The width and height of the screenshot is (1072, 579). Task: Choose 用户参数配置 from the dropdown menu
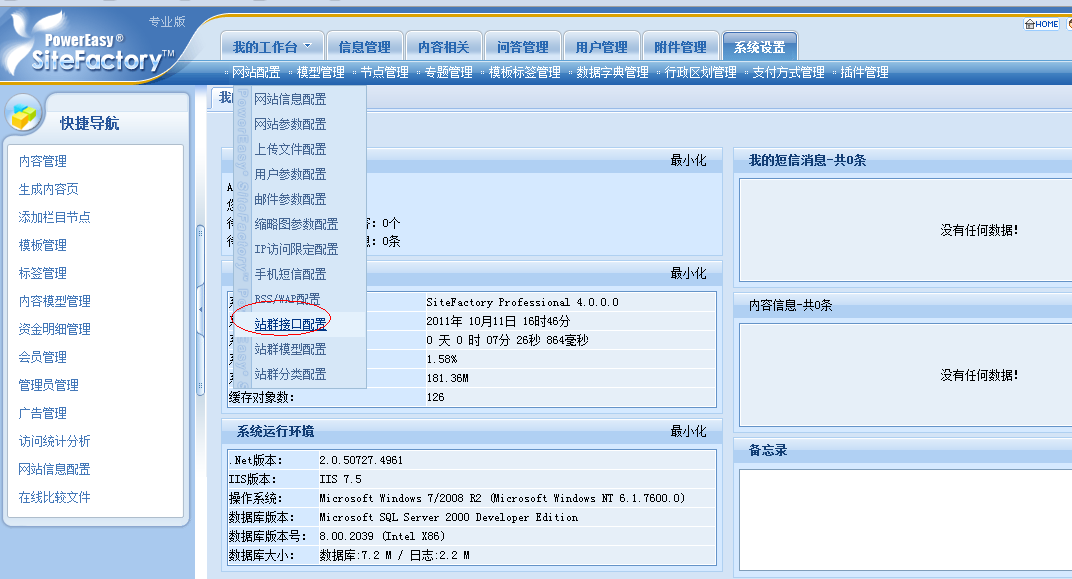[290, 174]
